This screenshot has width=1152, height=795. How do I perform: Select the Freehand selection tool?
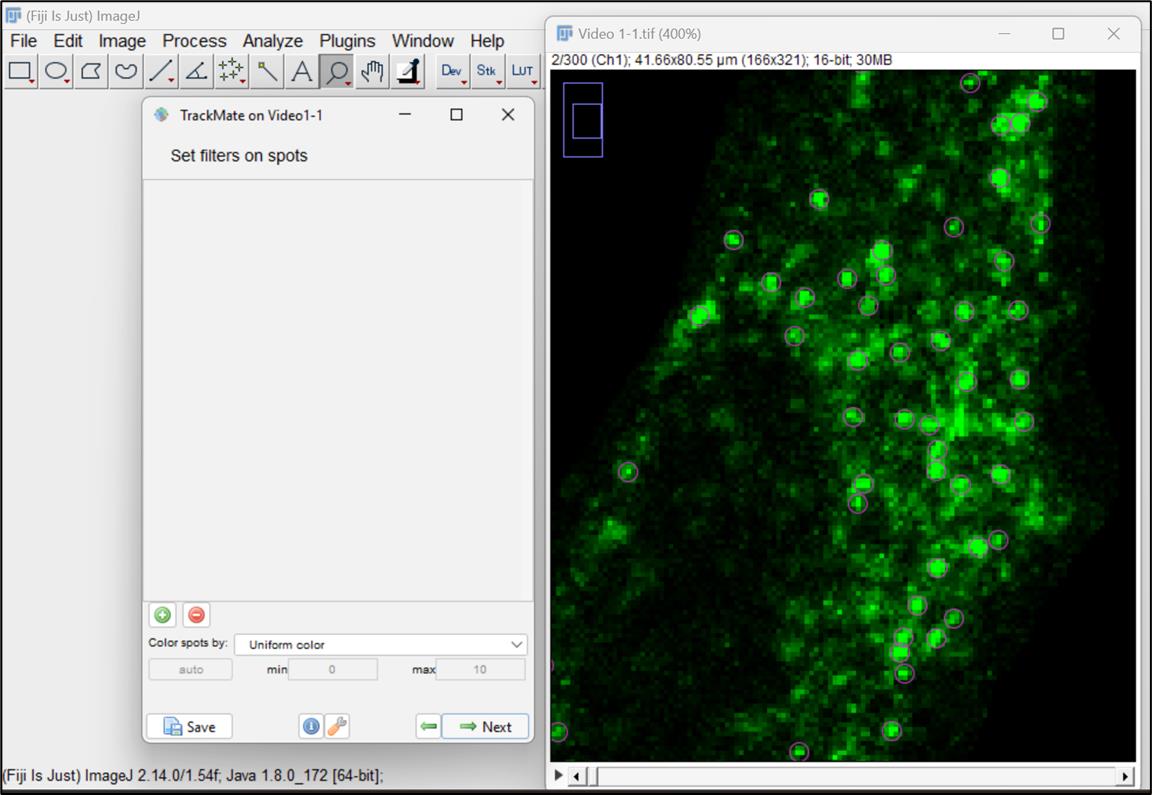(x=126, y=71)
